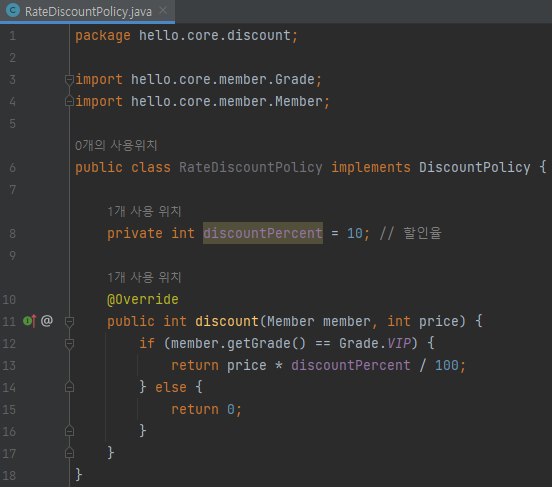
Task: Click line number 18 in the gutter
Action: [x=9, y=475]
